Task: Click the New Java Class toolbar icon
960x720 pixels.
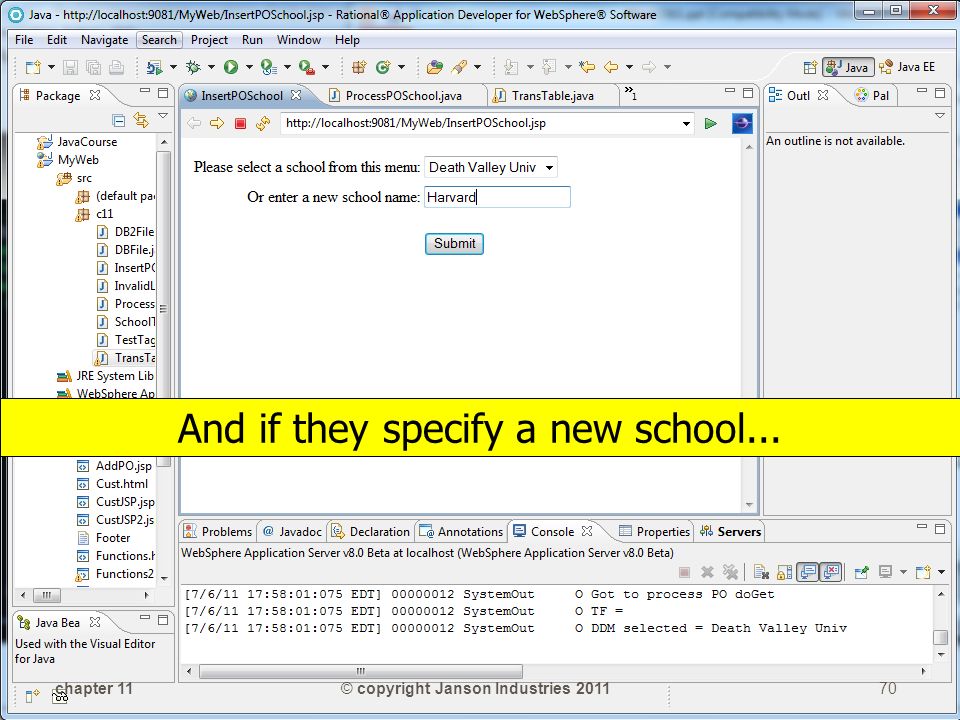Action: (383, 67)
